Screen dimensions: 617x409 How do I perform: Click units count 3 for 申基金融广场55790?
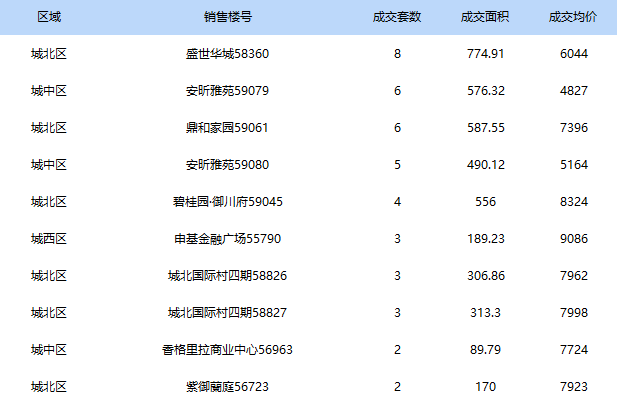(397, 239)
